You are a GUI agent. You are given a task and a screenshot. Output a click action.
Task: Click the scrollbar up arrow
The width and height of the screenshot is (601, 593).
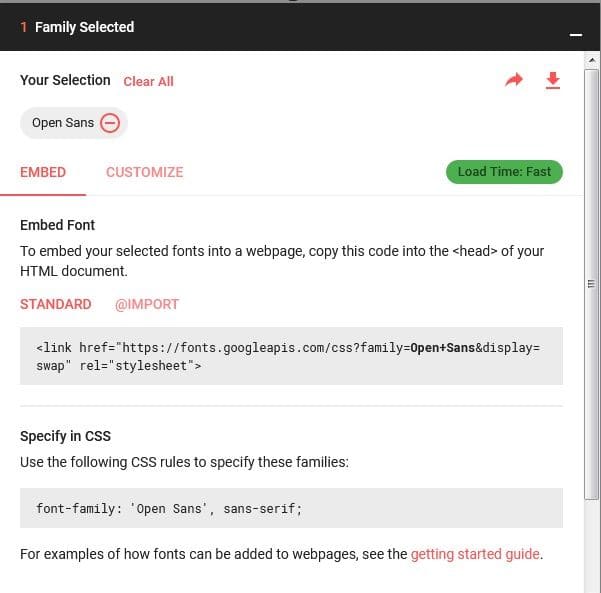click(x=592, y=60)
